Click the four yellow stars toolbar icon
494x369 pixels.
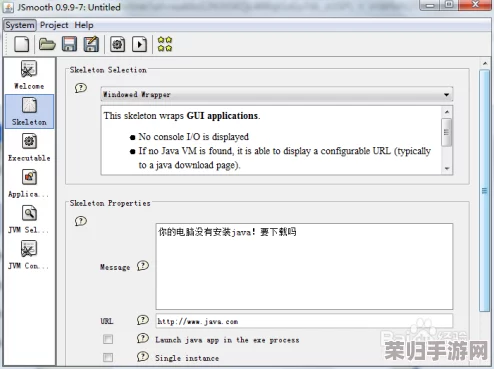[x=165, y=44]
